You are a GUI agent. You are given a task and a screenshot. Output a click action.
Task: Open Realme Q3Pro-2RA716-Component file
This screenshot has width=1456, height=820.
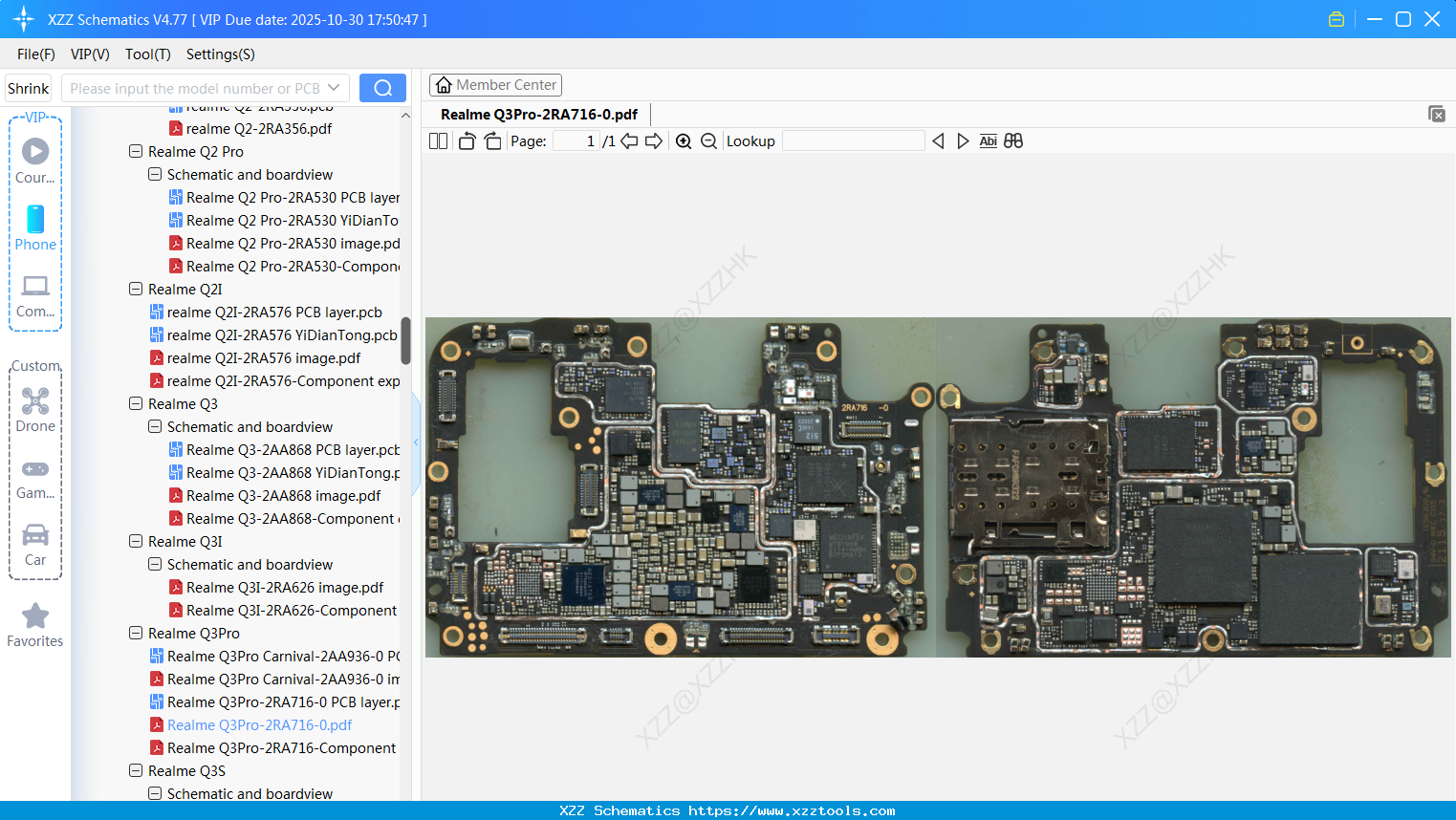272,748
